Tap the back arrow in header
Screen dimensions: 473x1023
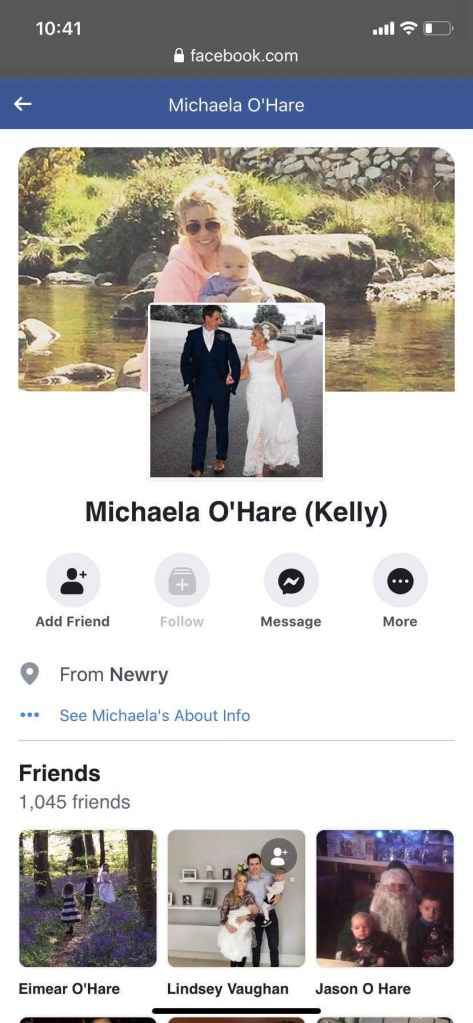[x=23, y=104]
